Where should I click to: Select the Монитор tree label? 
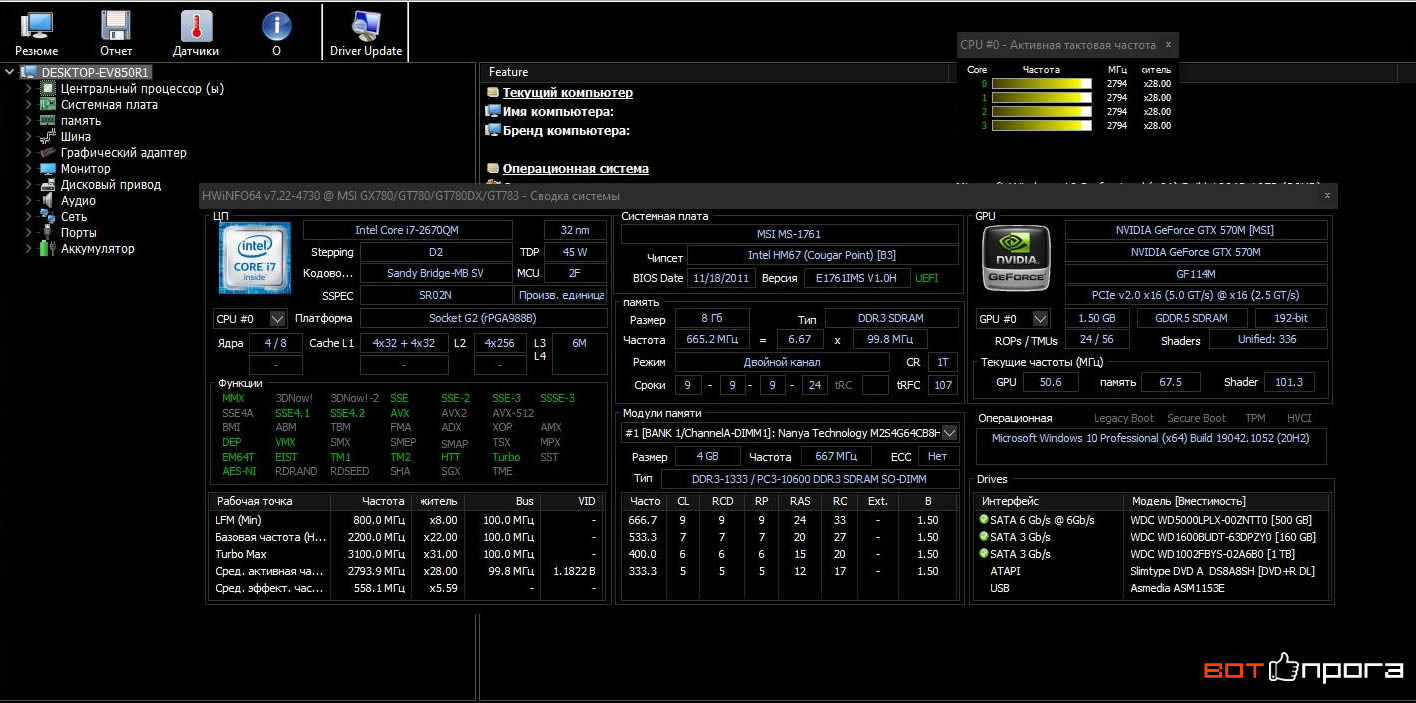pyautogui.click(x=86, y=169)
